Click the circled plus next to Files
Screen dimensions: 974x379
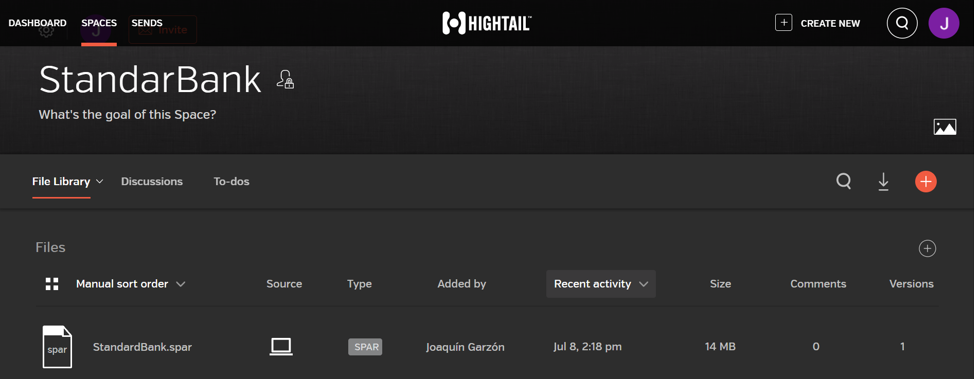point(927,249)
